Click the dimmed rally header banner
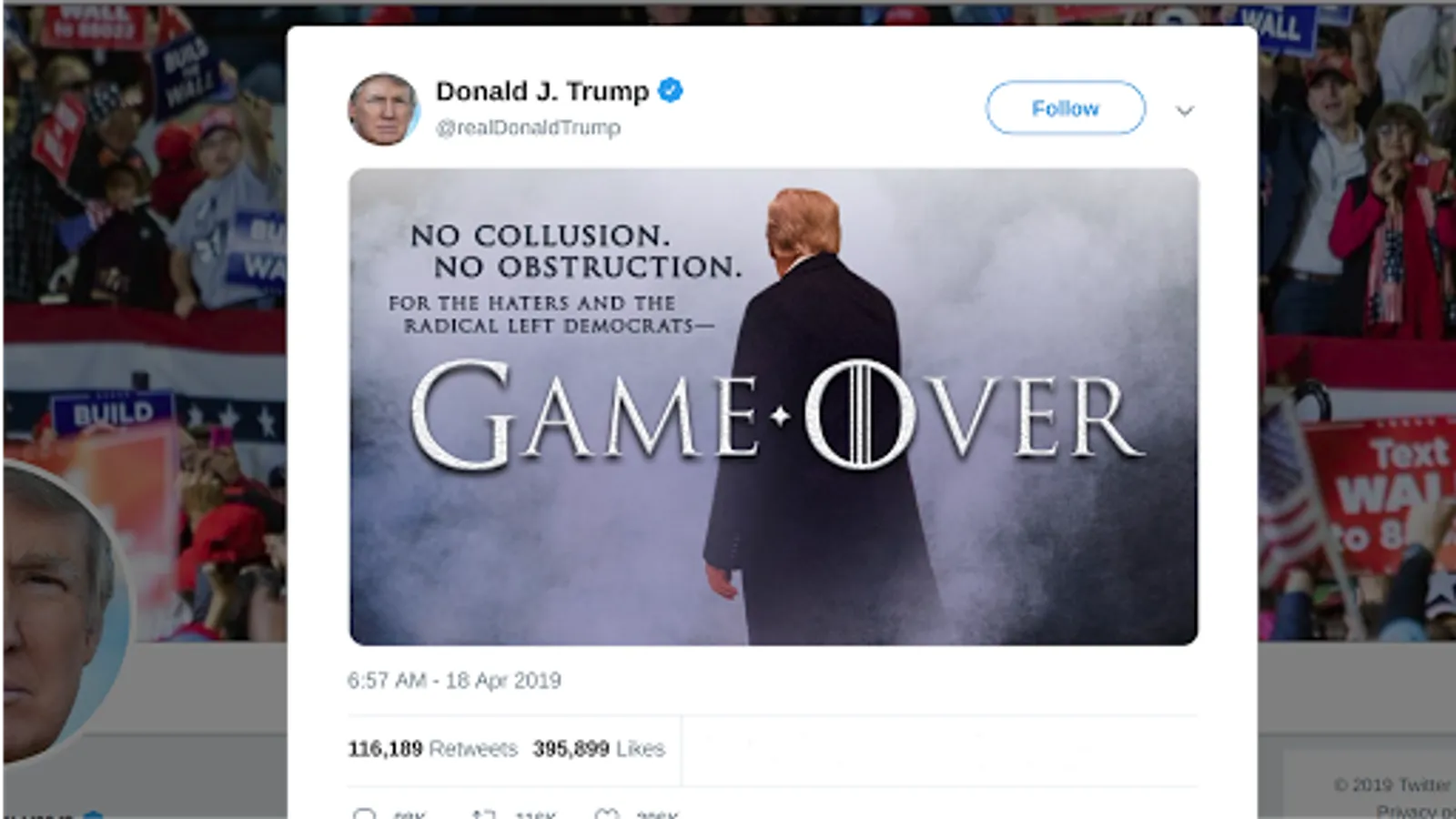This screenshot has width=1456, height=819. pos(144,273)
